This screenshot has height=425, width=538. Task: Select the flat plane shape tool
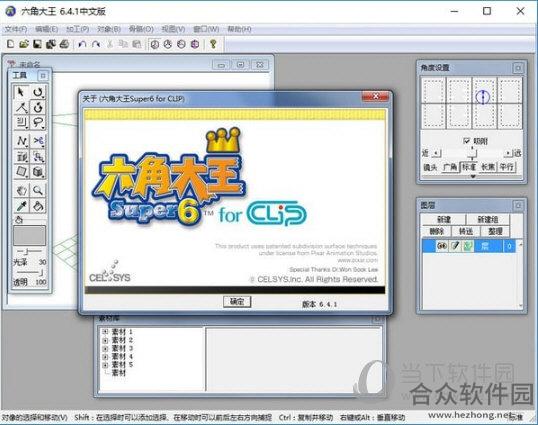tap(22, 172)
